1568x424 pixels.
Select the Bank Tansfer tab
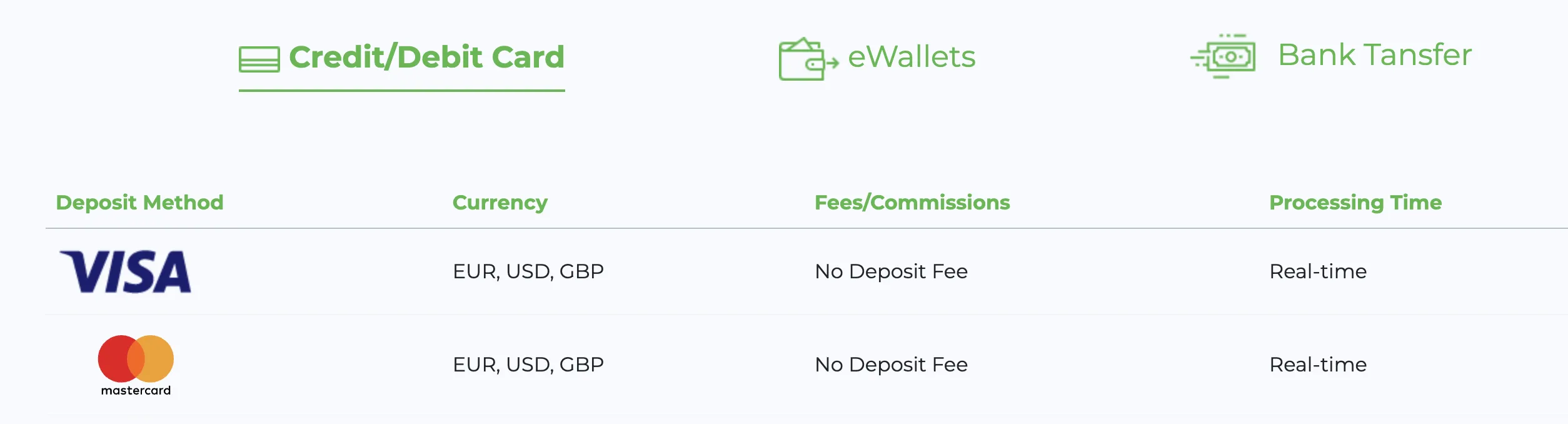1331,56
